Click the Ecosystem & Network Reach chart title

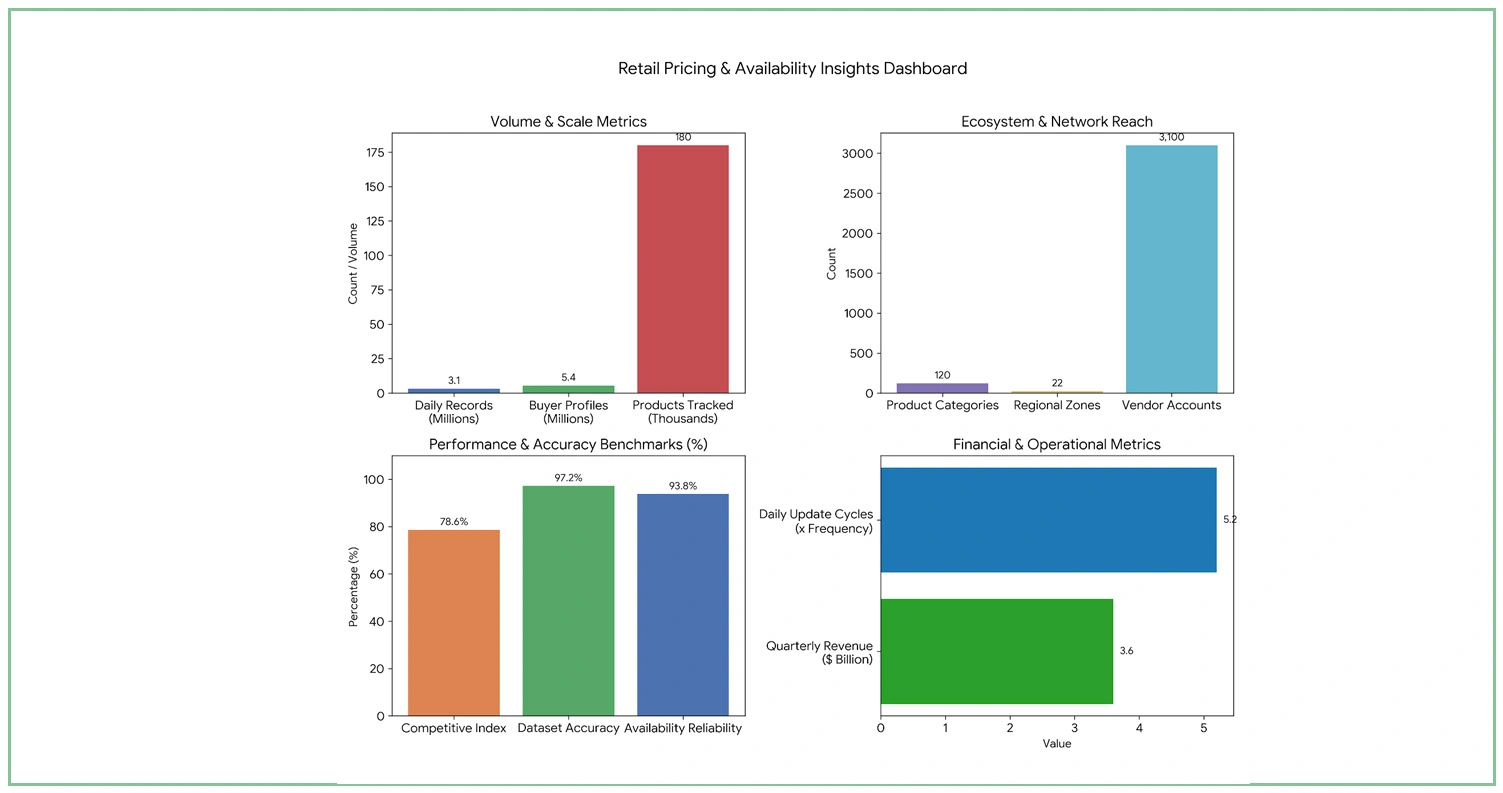coord(1056,122)
